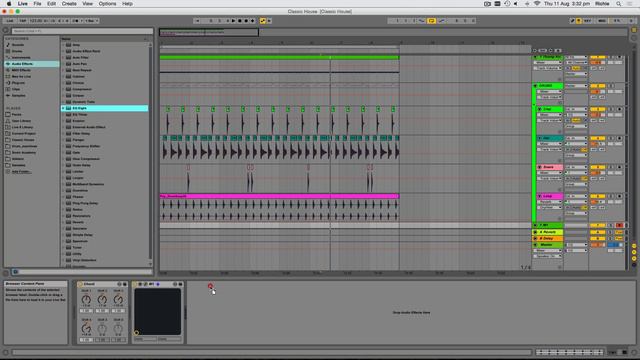Toggle the Arrangement Loop switch

point(431,21)
